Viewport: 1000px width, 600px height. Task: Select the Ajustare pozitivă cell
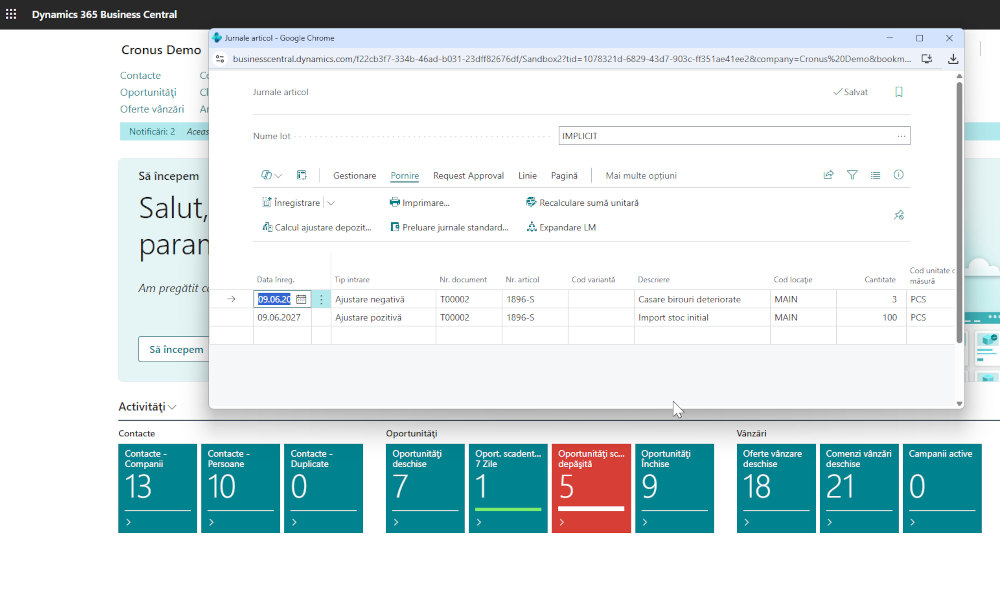383,318
